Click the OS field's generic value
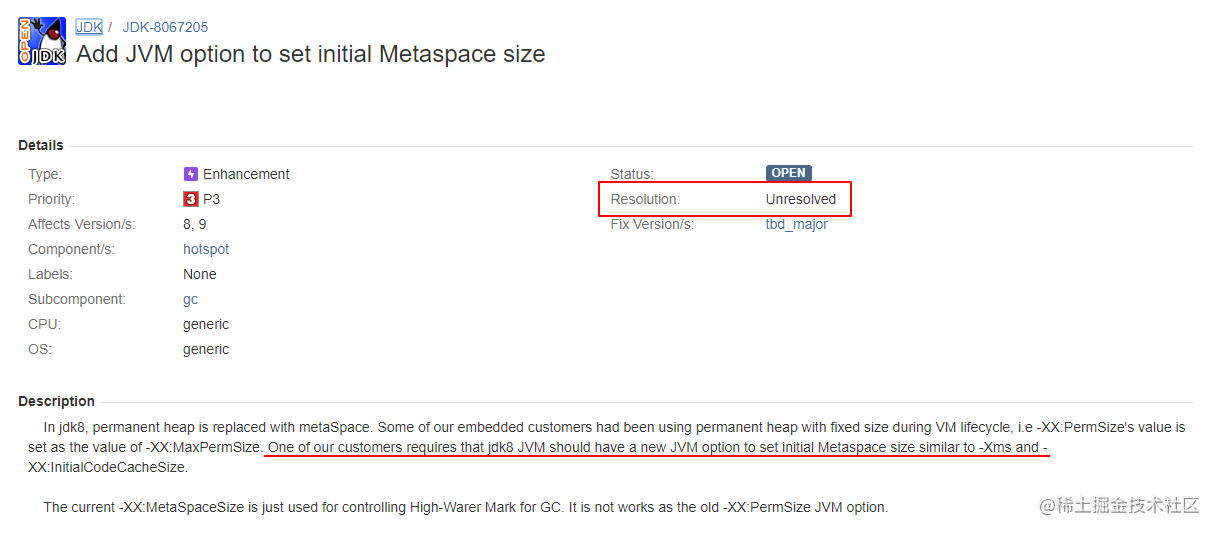1217x533 pixels. click(206, 349)
